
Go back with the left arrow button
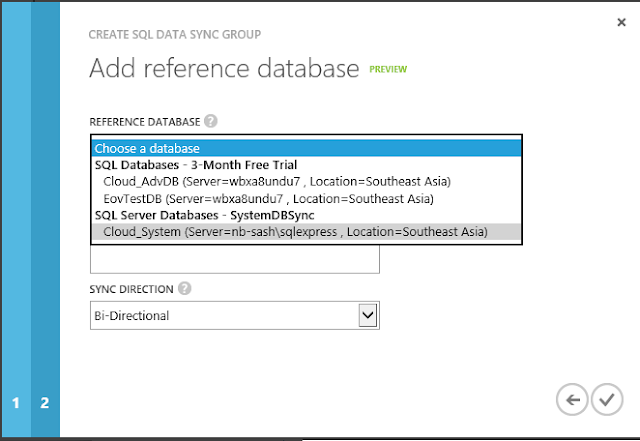coord(572,400)
